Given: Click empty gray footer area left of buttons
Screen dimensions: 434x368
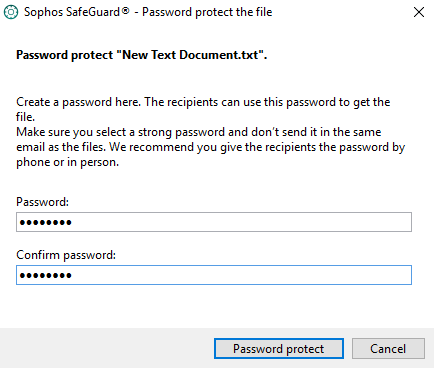Looking at the screenshot, I should tap(107, 348).
